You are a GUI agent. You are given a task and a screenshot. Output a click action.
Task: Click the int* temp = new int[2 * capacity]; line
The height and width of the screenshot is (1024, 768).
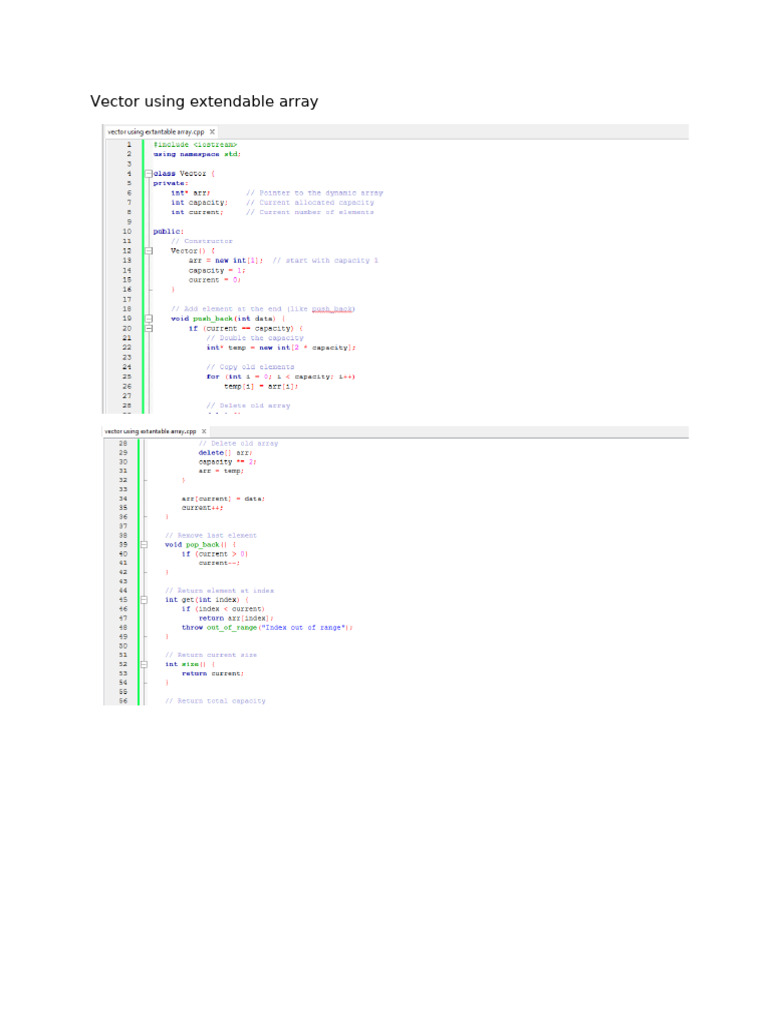[x=281, y=348]
